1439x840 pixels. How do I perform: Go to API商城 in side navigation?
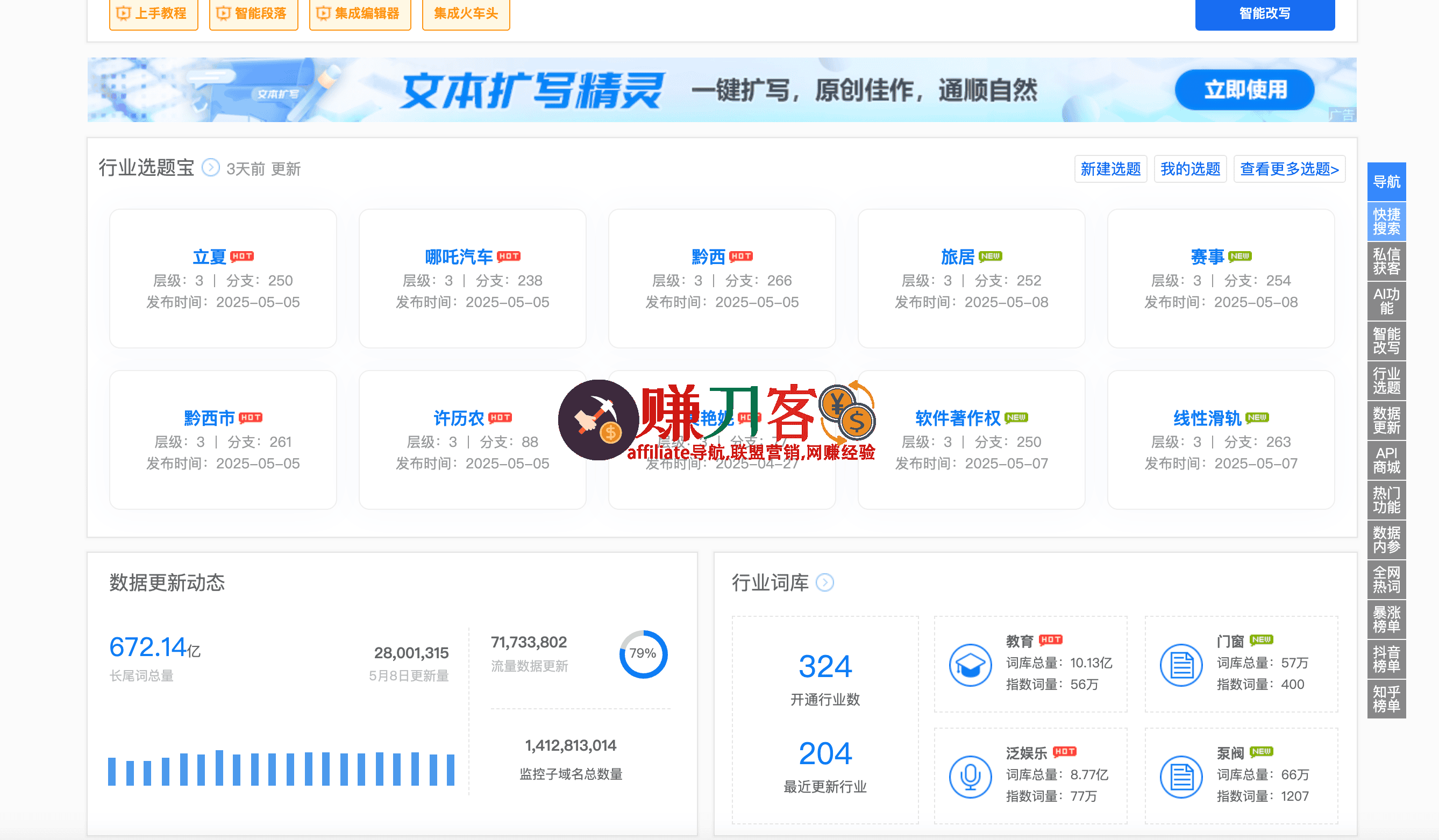pyautogui.click(x=1386, y=460)
